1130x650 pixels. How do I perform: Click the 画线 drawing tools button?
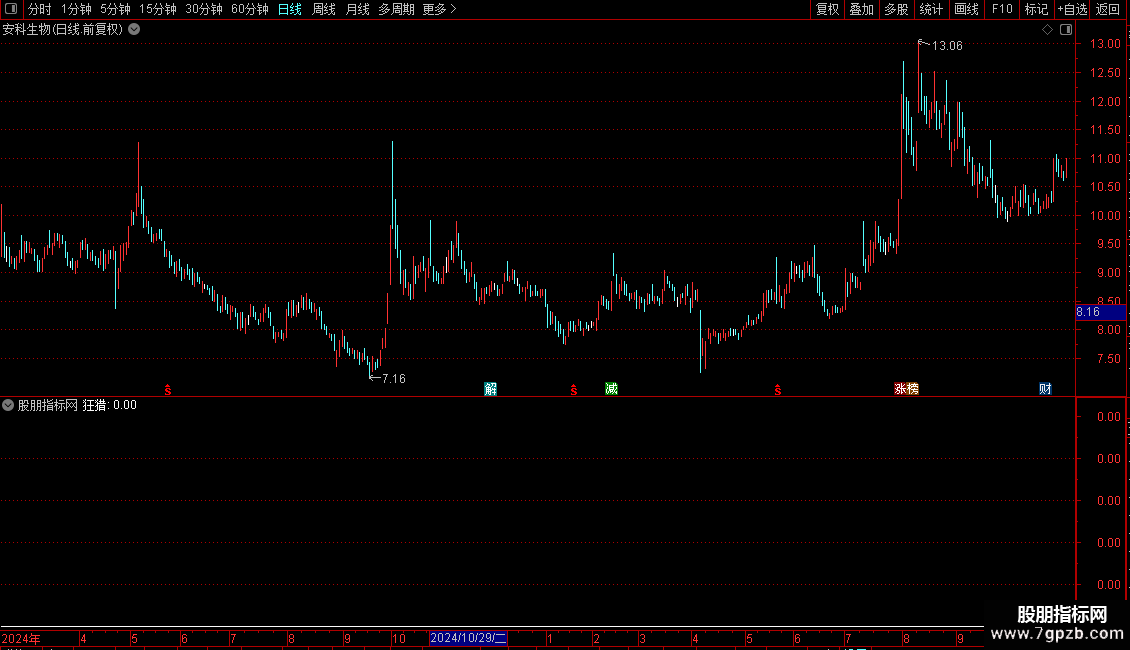(966, 9)
